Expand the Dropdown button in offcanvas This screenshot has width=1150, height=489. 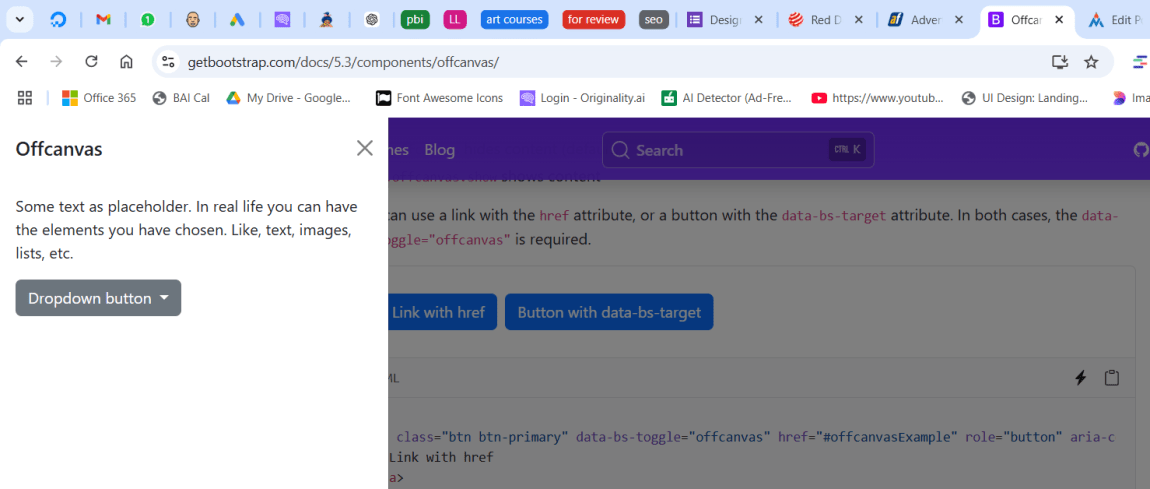98,298
